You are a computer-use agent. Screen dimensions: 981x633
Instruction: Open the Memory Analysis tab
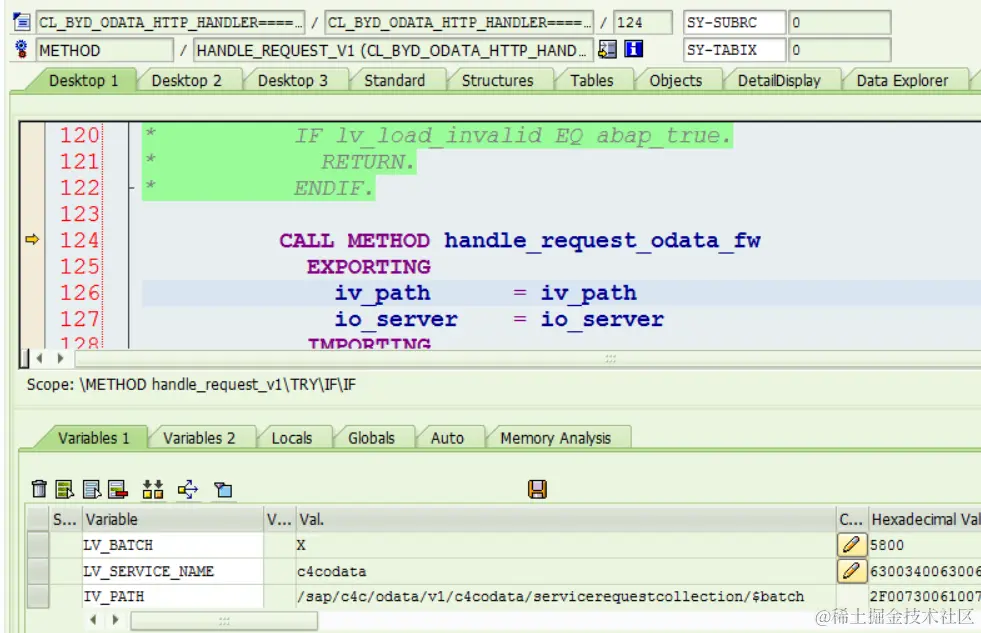pyautogui.click(x=556, y=438)
